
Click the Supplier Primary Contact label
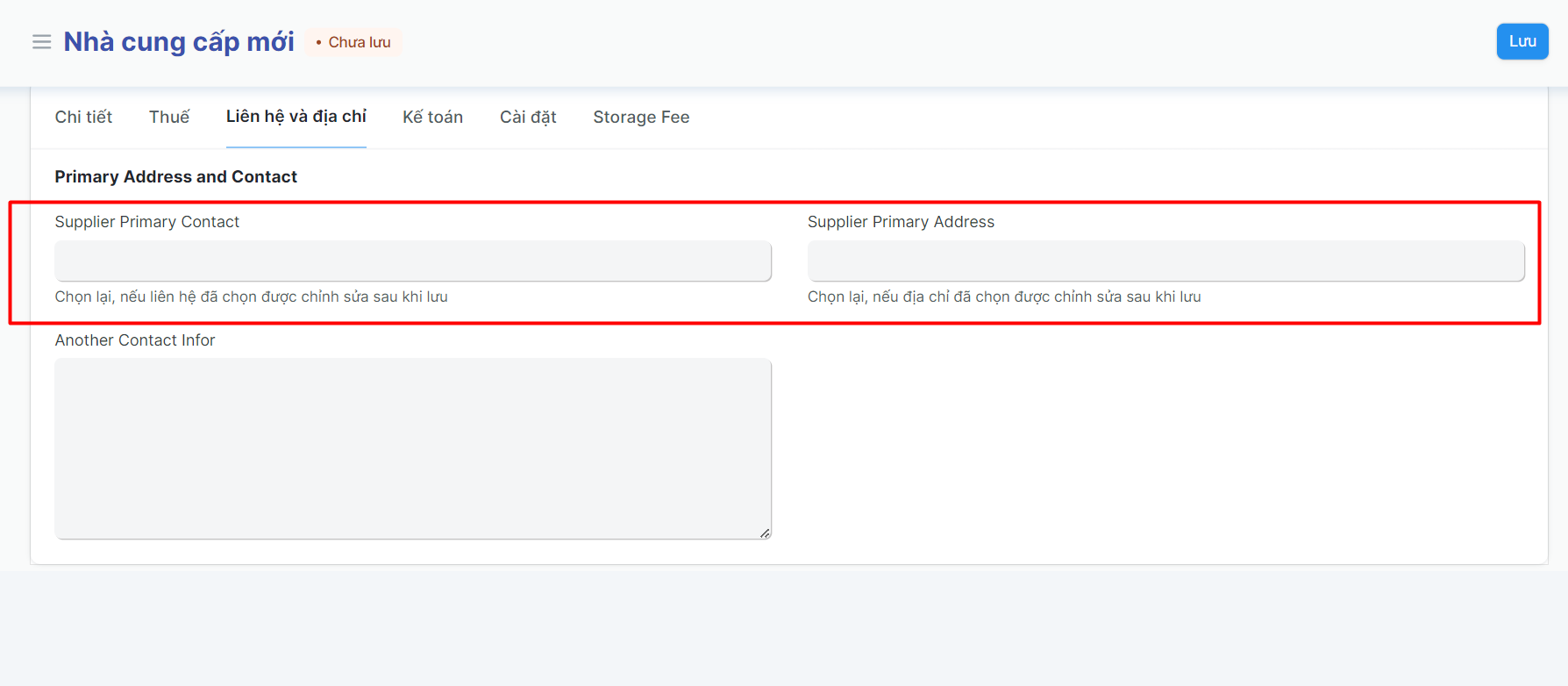[x=146, y=222]
